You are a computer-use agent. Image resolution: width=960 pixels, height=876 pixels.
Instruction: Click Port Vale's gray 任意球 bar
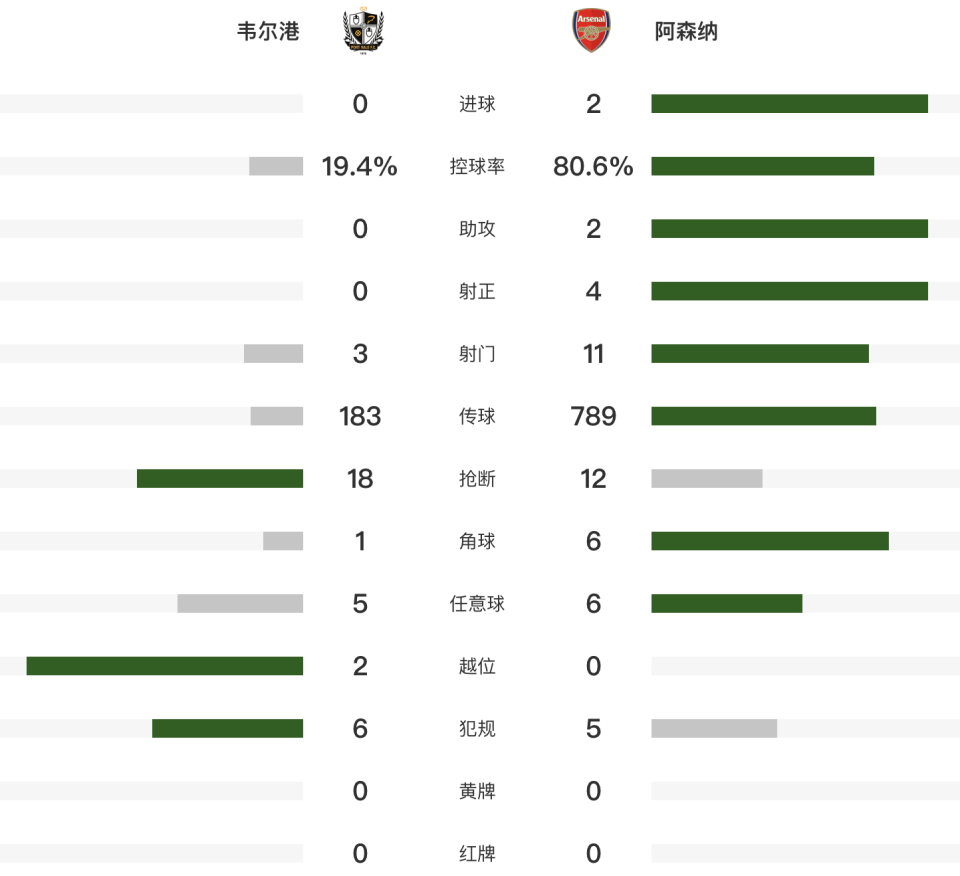click(x=240, y=604)
